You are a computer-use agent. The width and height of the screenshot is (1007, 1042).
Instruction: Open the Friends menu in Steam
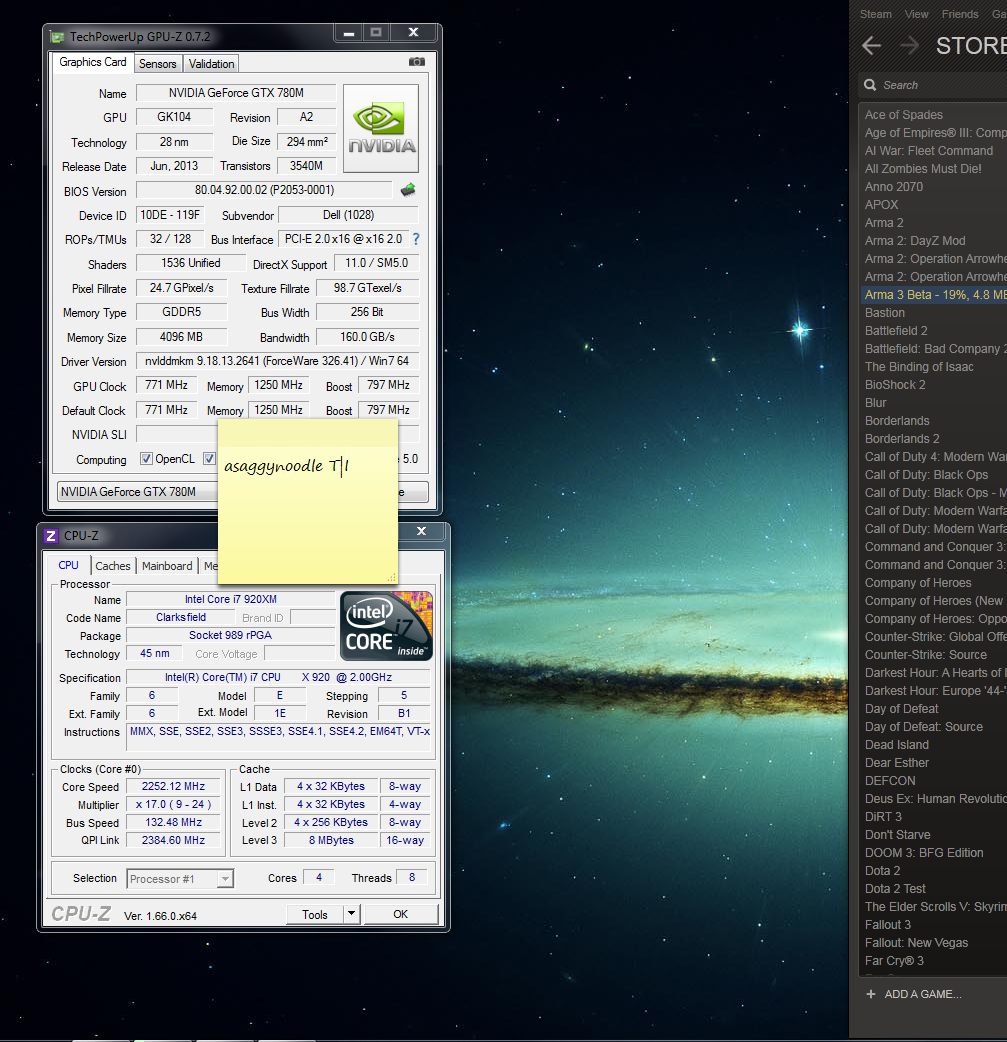click(x=960, y=14)
